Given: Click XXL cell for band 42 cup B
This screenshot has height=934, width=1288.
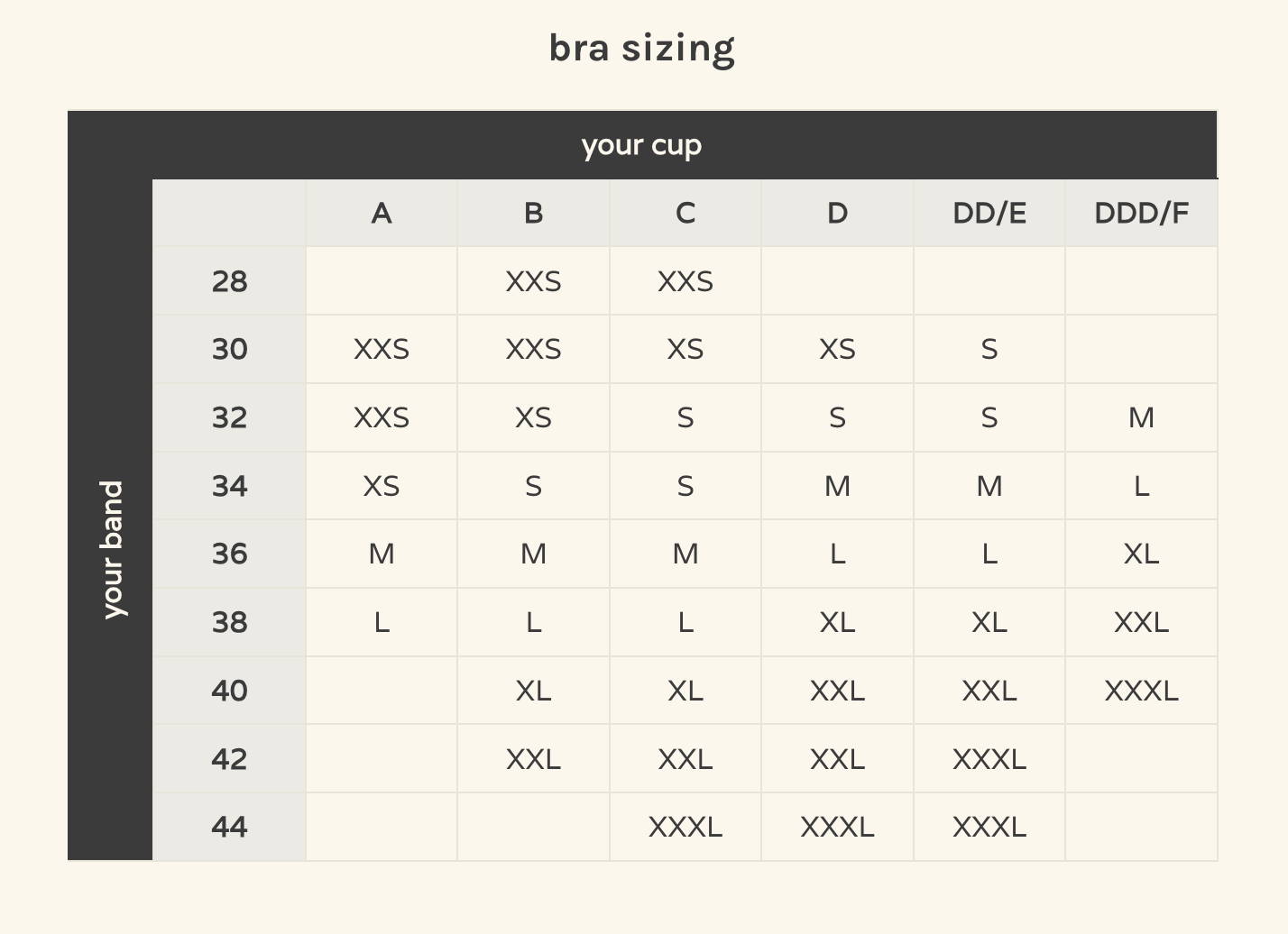Looking at the screenshot, I should [x=533, y=759].
